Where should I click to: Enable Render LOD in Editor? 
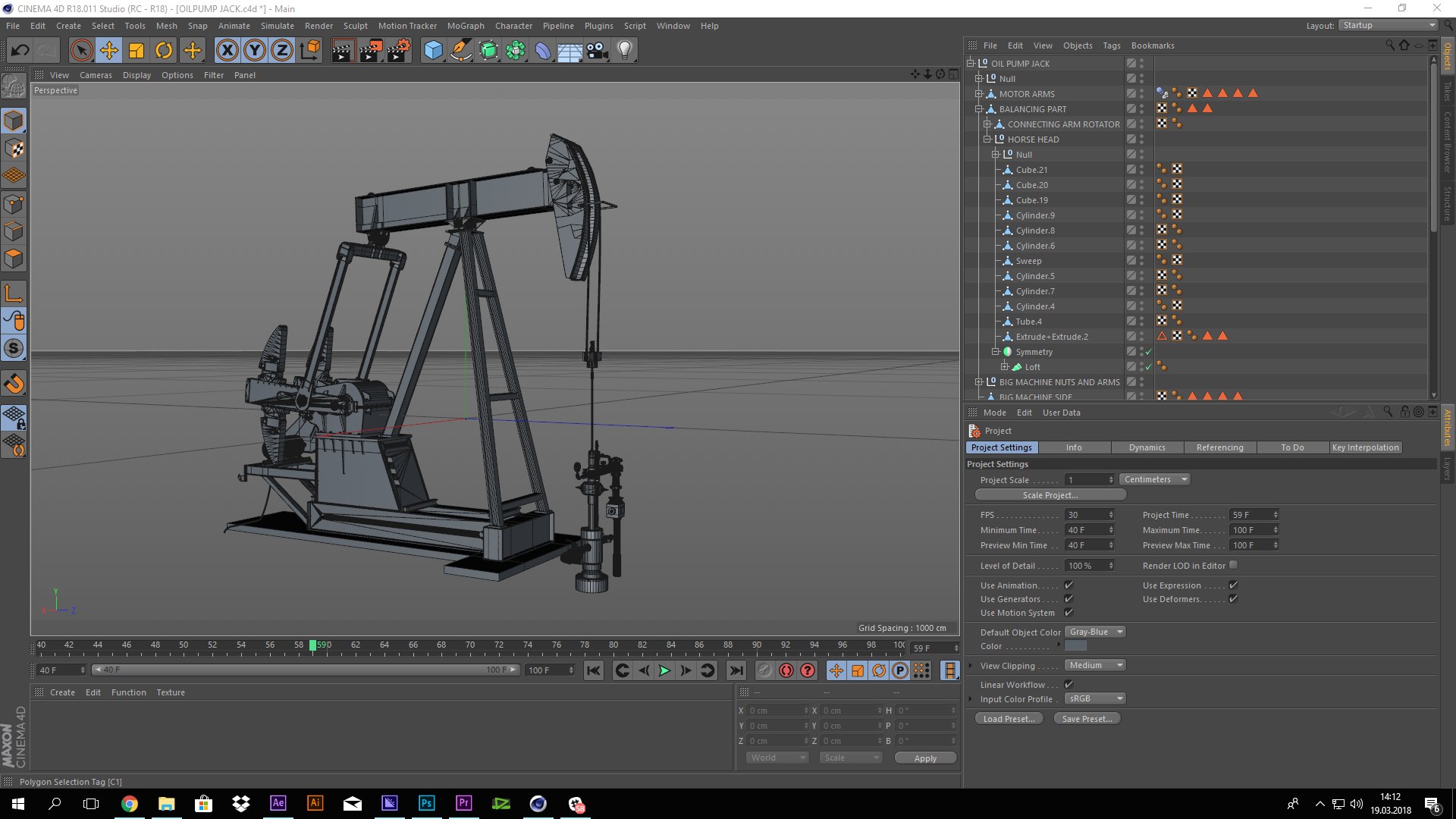point(1233,565)
